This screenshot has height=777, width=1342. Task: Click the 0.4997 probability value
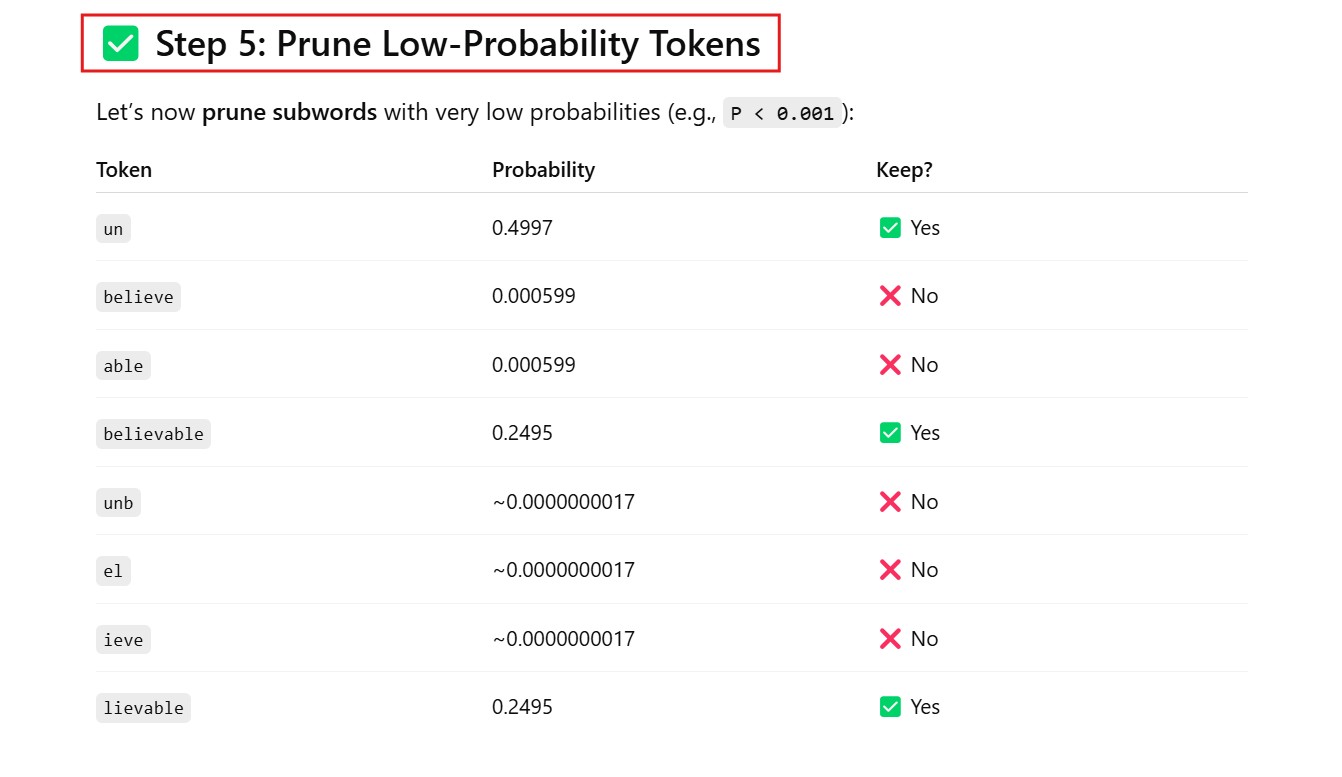click(x=522, y=228)
